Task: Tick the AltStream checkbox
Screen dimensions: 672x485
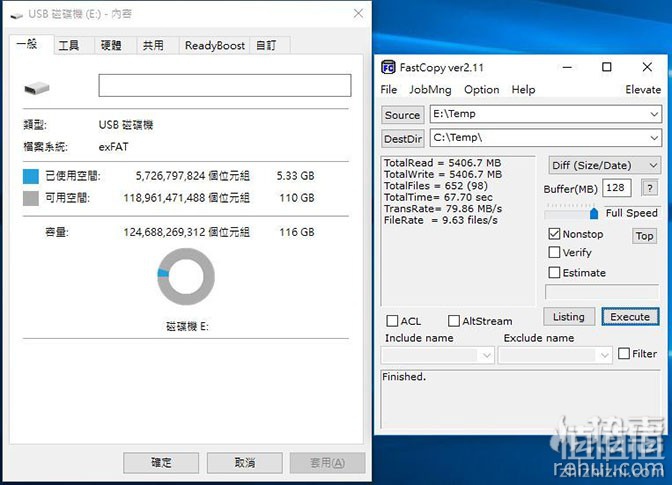Action: click(453, 321)
